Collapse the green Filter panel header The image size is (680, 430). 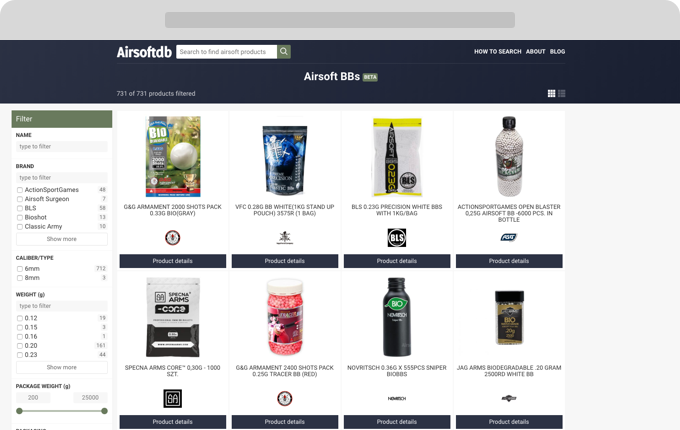(x=62, y=119)
